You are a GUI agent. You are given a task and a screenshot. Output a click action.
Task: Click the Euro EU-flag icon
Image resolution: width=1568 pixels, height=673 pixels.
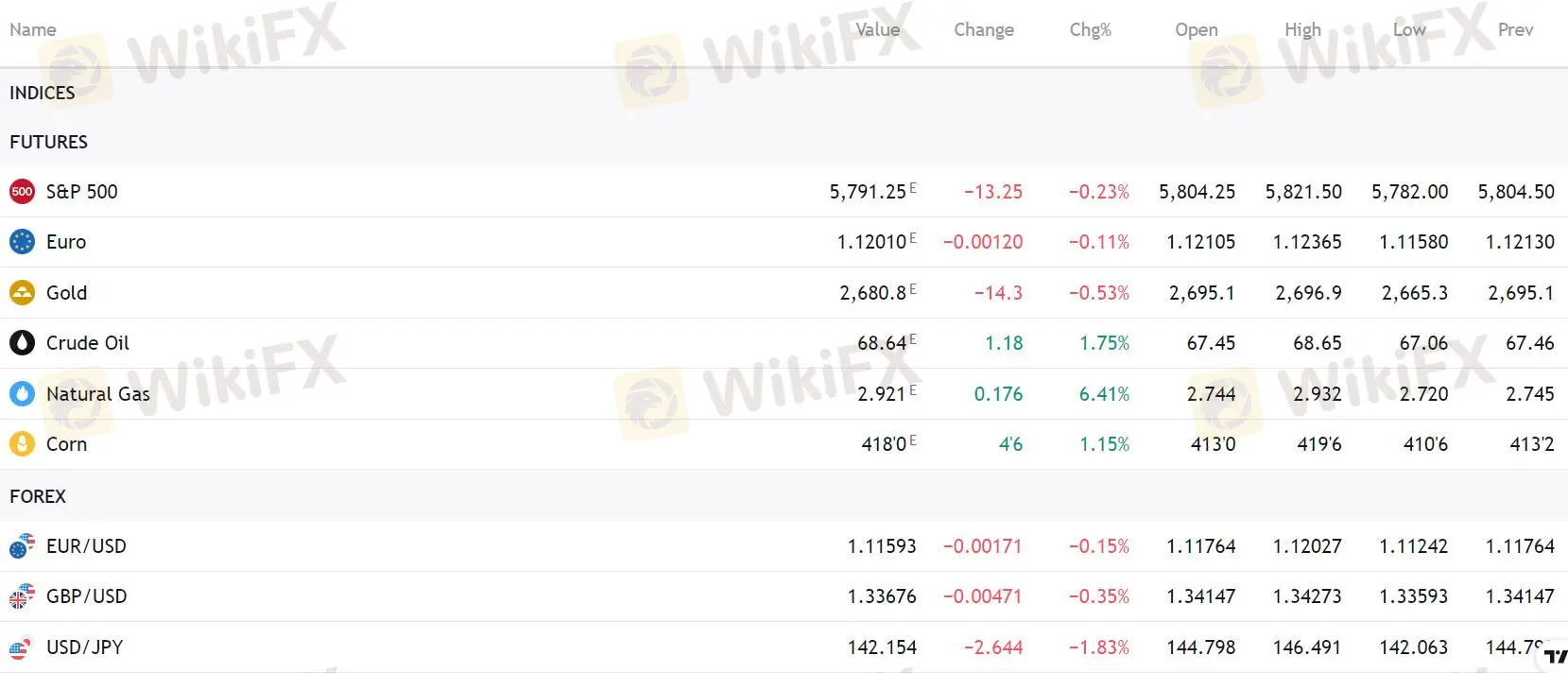(22, 242)
